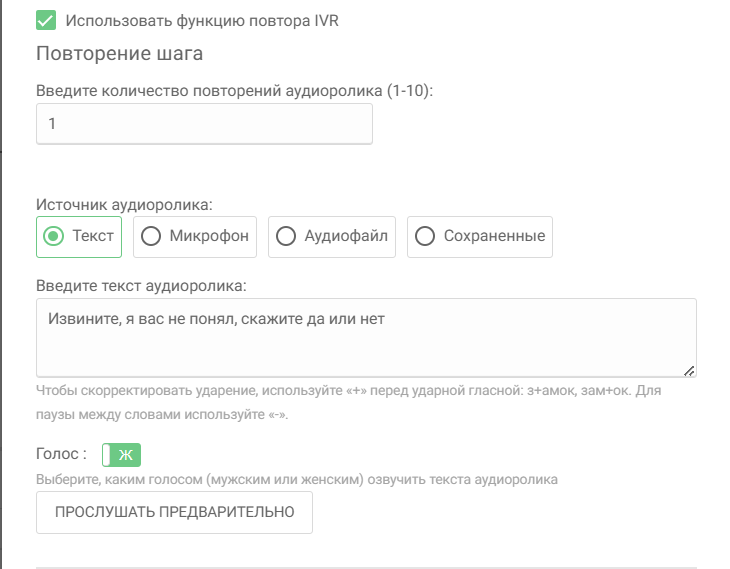This screenshot has height=569, width=730.
Task: Click the repetition count input field
Action: click(204, 124)
